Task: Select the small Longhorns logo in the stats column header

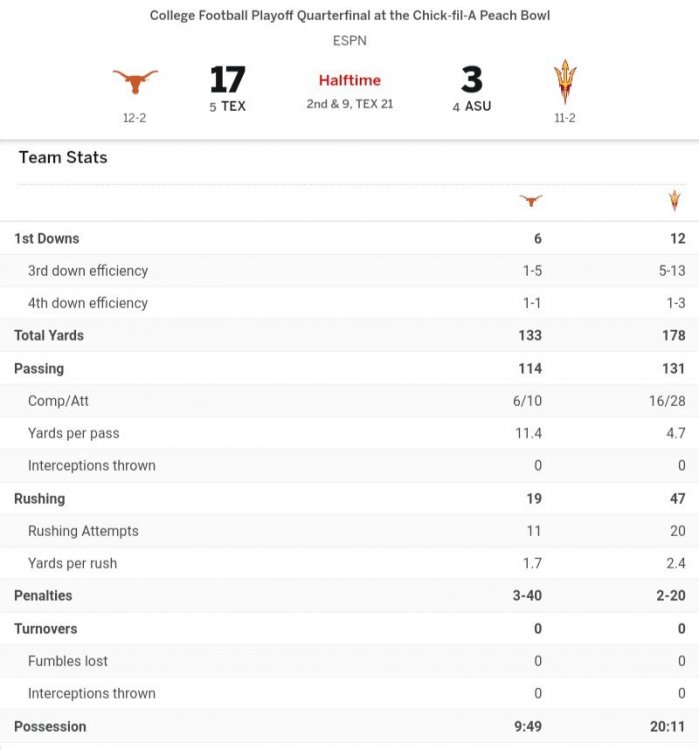Action: click(531, 201)
